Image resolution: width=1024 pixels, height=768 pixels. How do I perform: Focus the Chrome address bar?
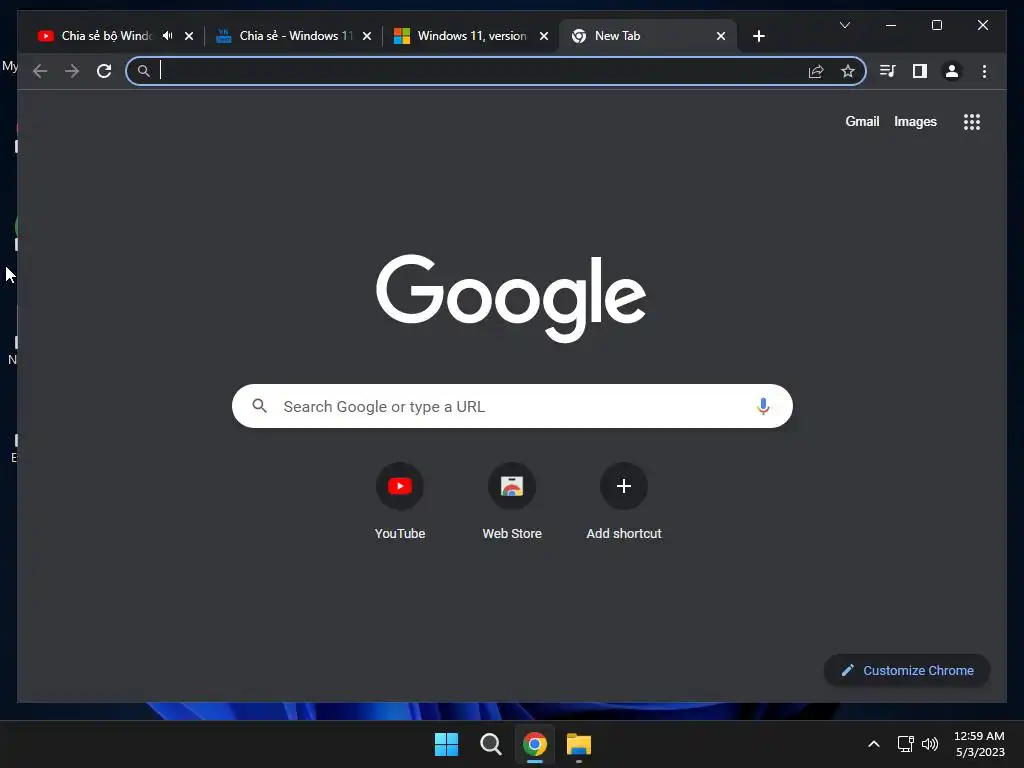click(x=495, y=71)
